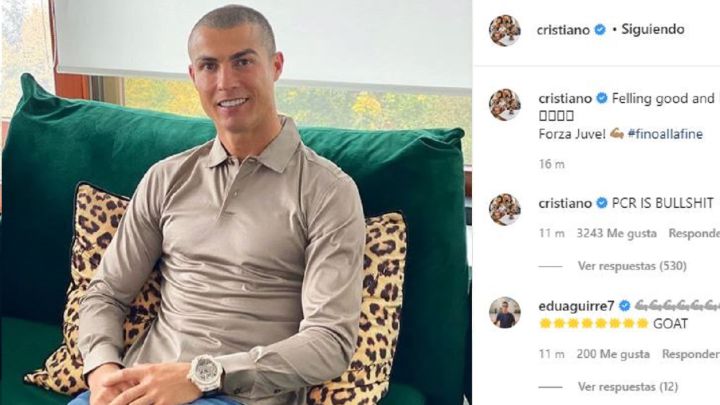Click Responder on eduaguirre7 comment
The width and height of the screenshot is (720, 405).
click(691, 354)
